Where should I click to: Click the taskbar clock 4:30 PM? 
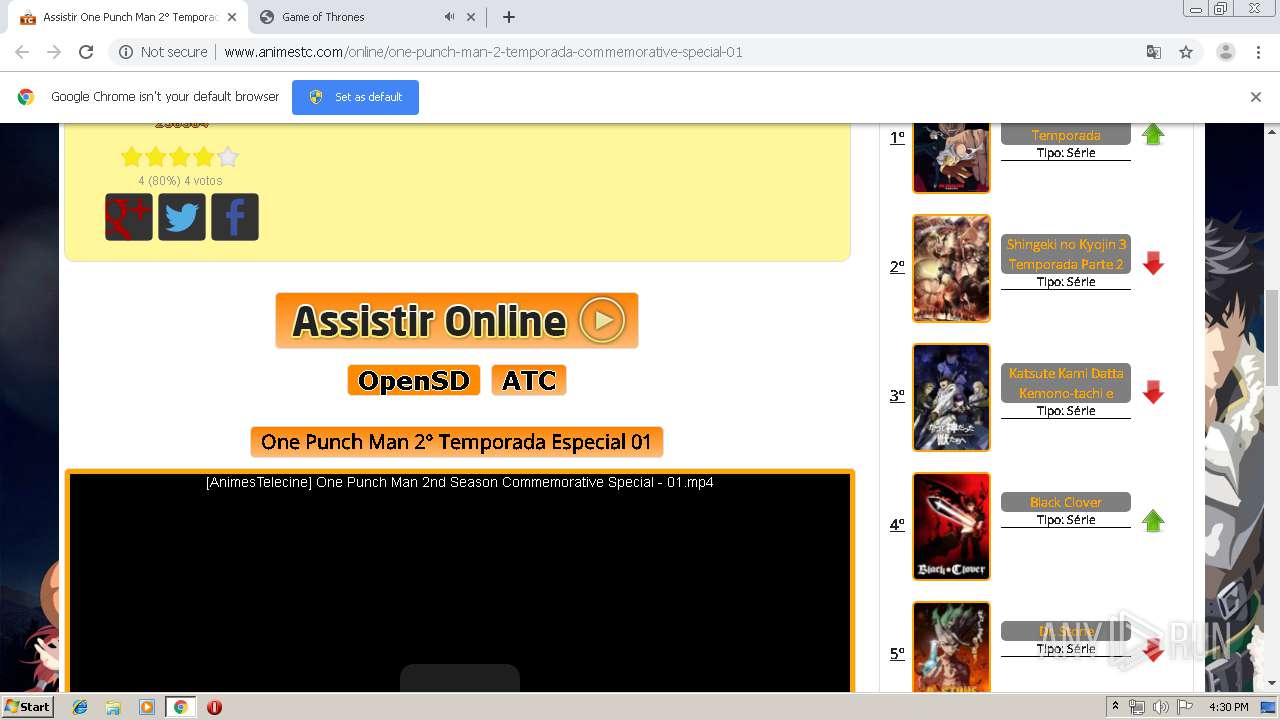[x=1228, y=707]
